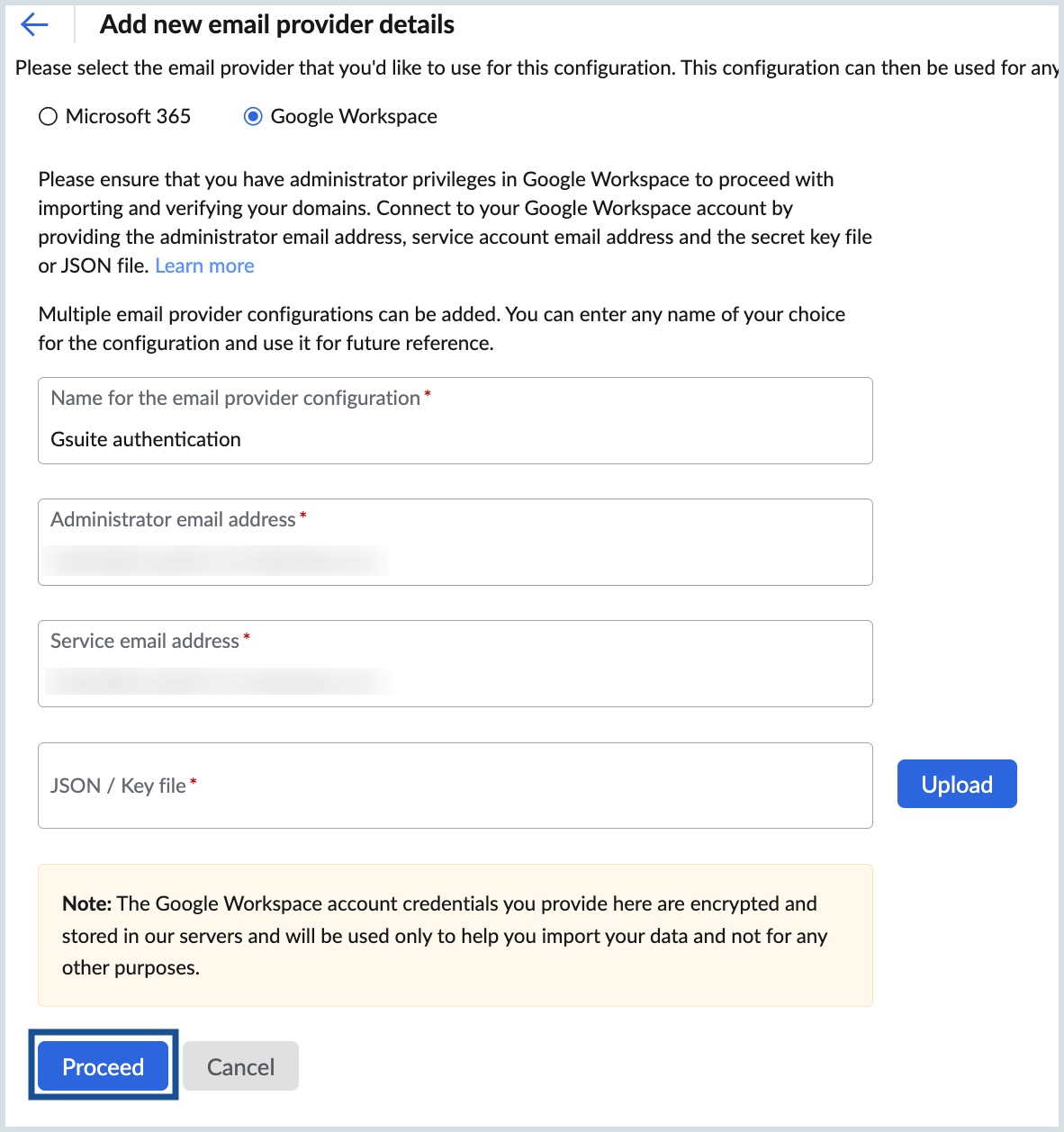The height and width of the screenshot is (1132, 1064).
Task: Click the Cancel button
Action: [239, 1065]
